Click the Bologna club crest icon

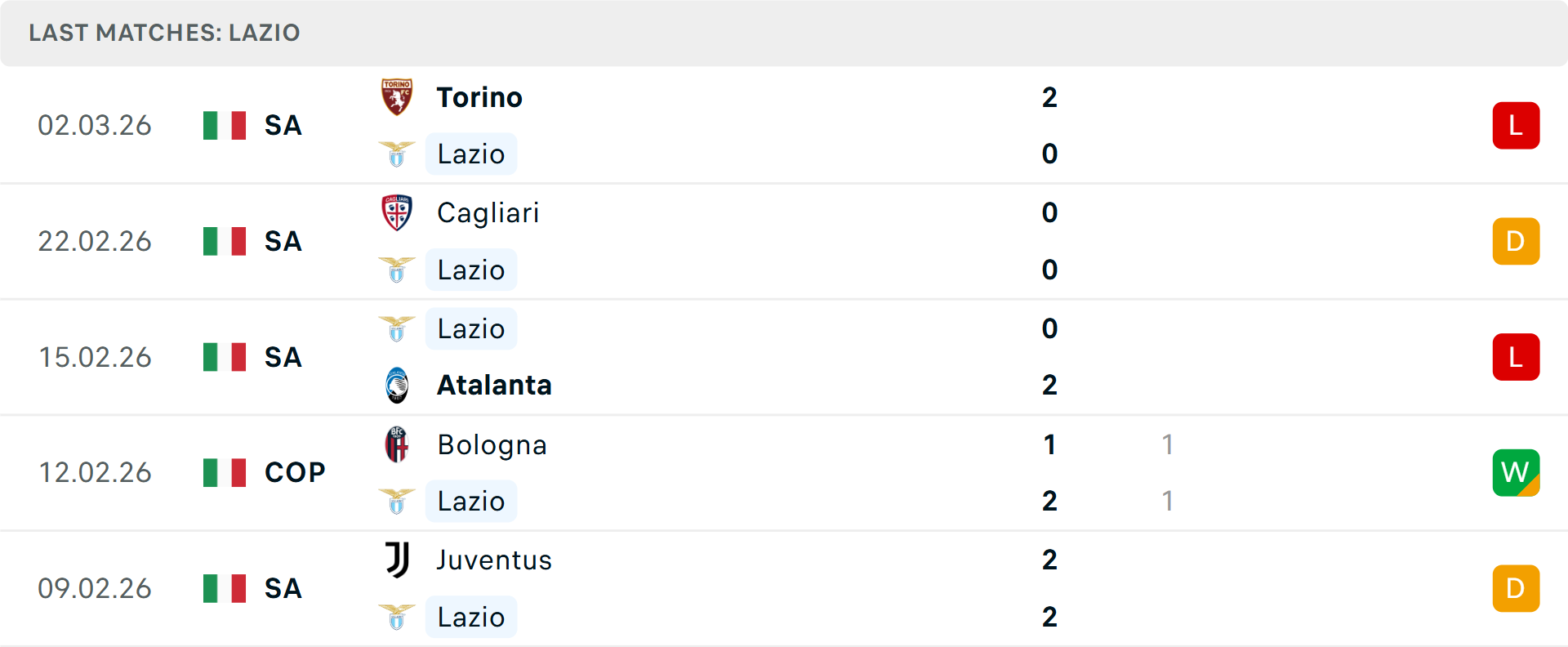click(397, 444)
